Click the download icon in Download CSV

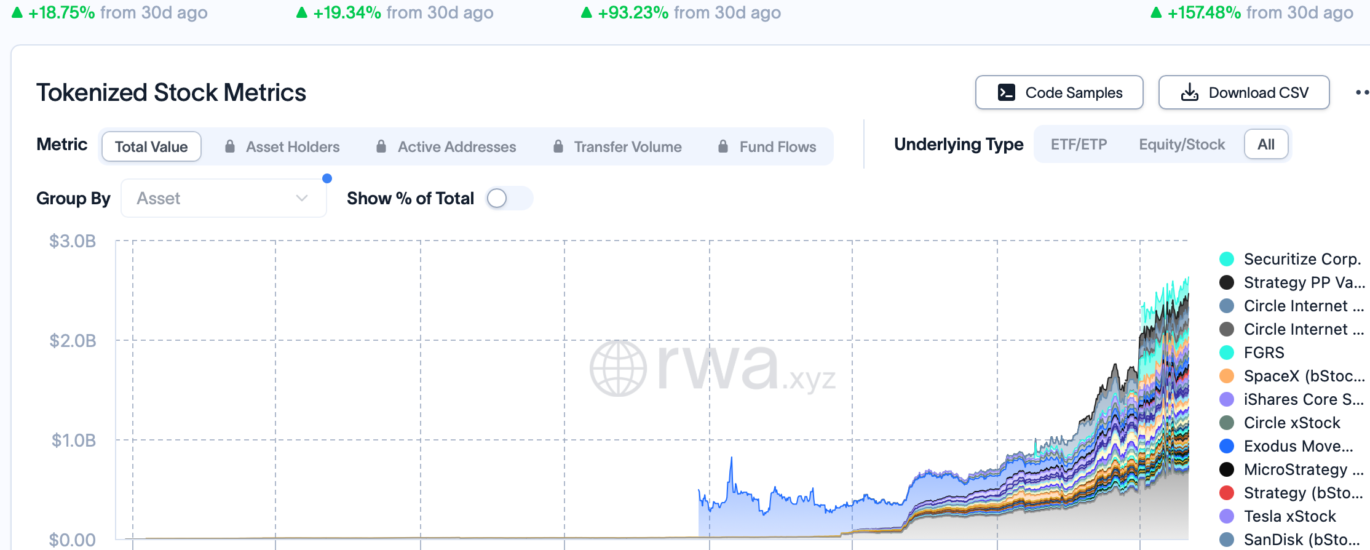click(x=1190, y=93)
